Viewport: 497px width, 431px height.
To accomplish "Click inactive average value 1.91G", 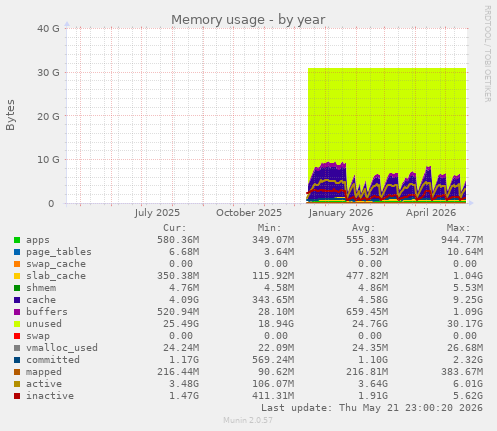I will click(373, 396).
